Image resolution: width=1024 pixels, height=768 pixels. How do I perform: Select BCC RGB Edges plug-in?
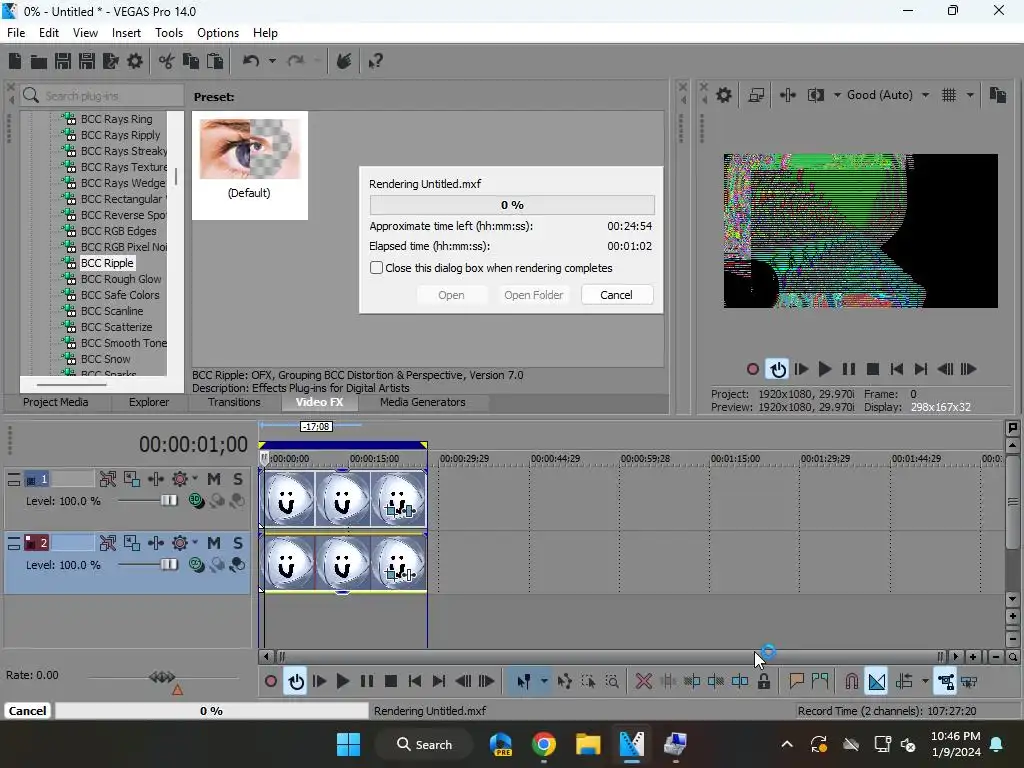point(118,231)
